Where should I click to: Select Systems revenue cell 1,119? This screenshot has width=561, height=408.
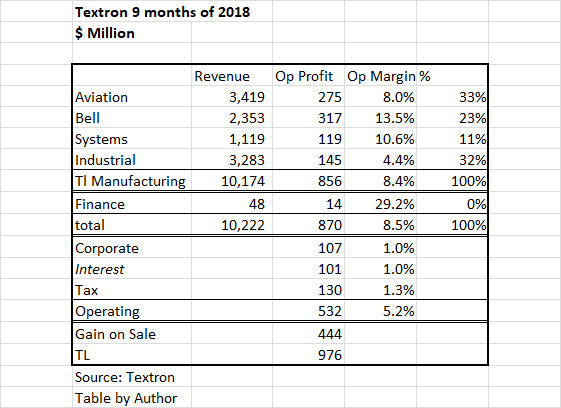point(232,139)
